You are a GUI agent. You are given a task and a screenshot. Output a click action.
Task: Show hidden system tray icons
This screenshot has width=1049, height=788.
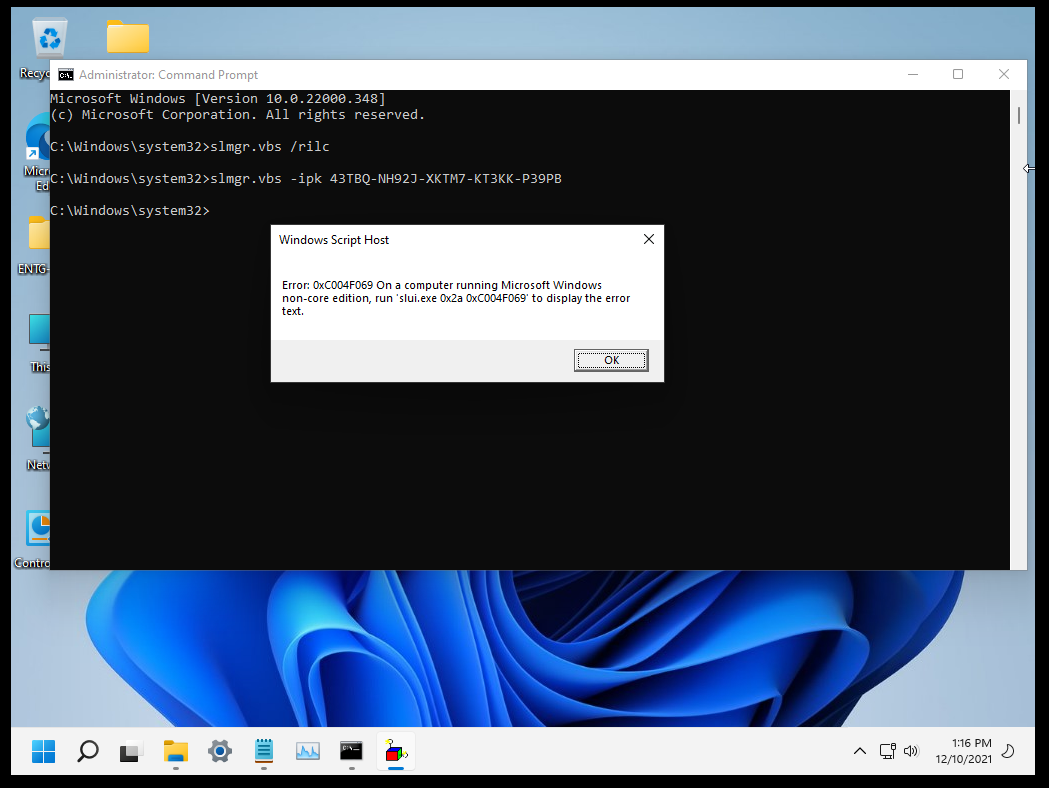tap(860, 751)
